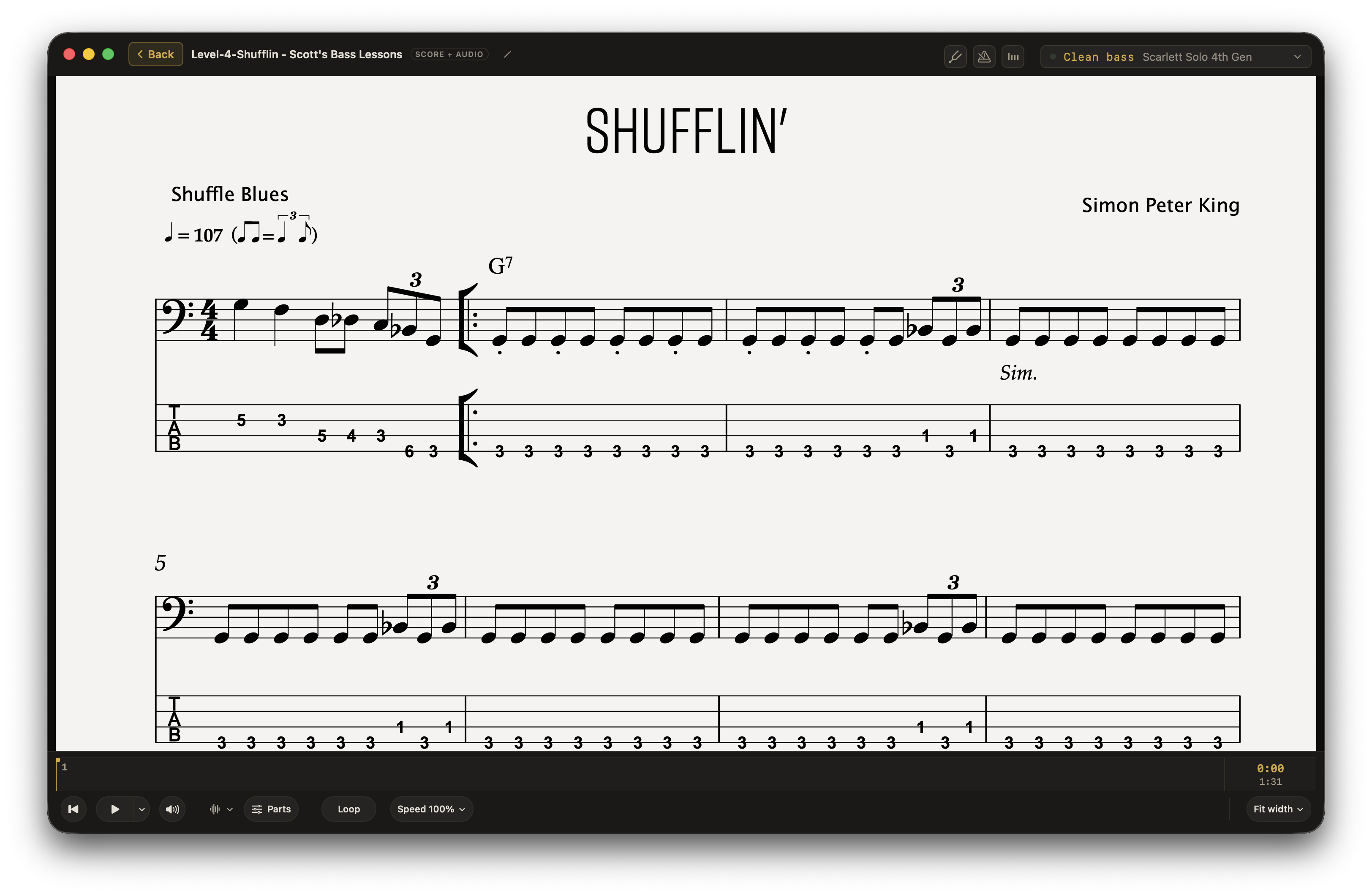Skip back to the start
This screenshot has height=896, width=1372.
73,809
